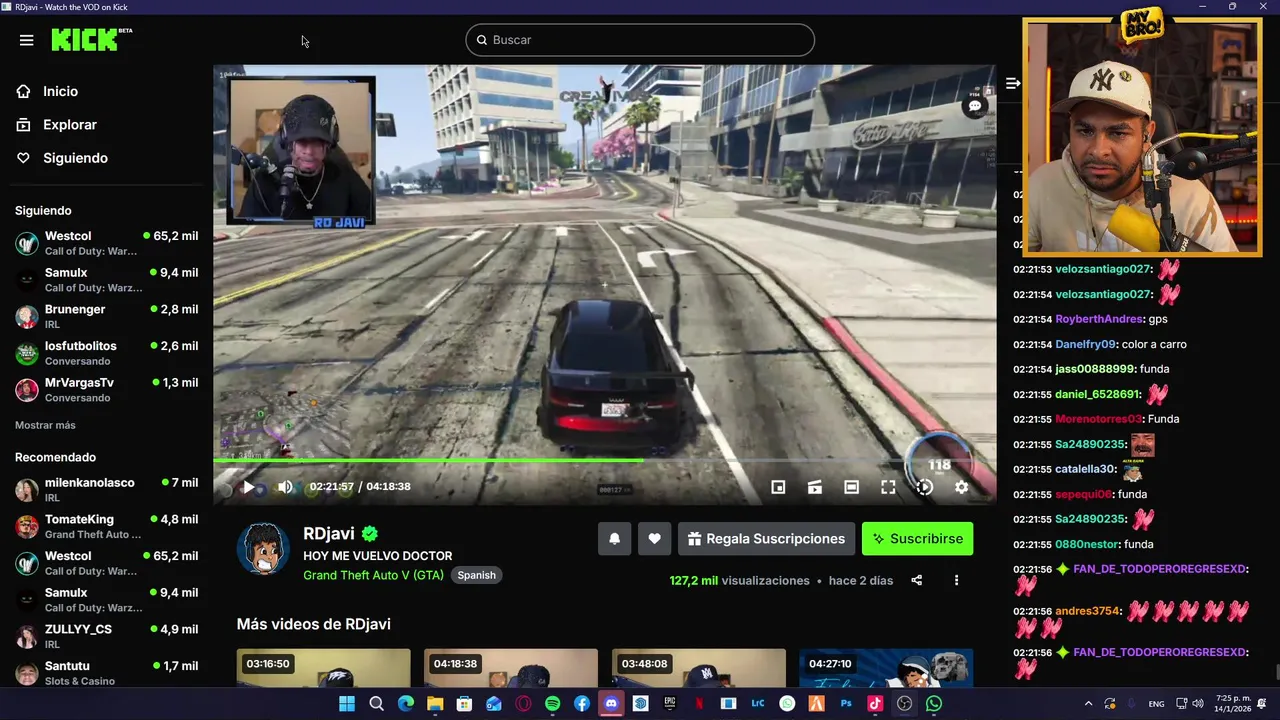Open RDjavi channel avatar
The height and width of the screenshot is (720, 1280).
pos(264,549)
